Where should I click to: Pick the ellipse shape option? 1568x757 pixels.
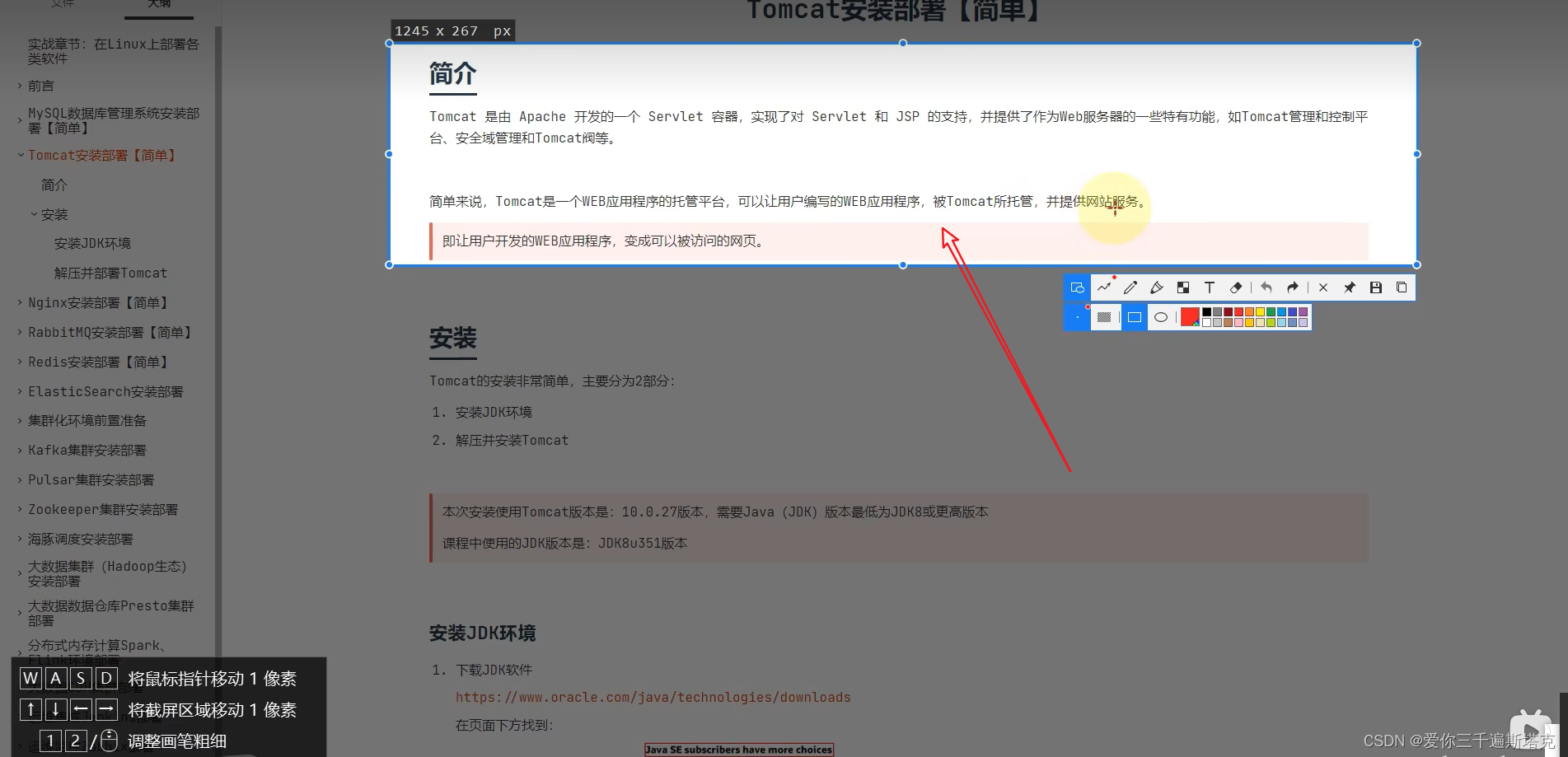(1161, 317)
